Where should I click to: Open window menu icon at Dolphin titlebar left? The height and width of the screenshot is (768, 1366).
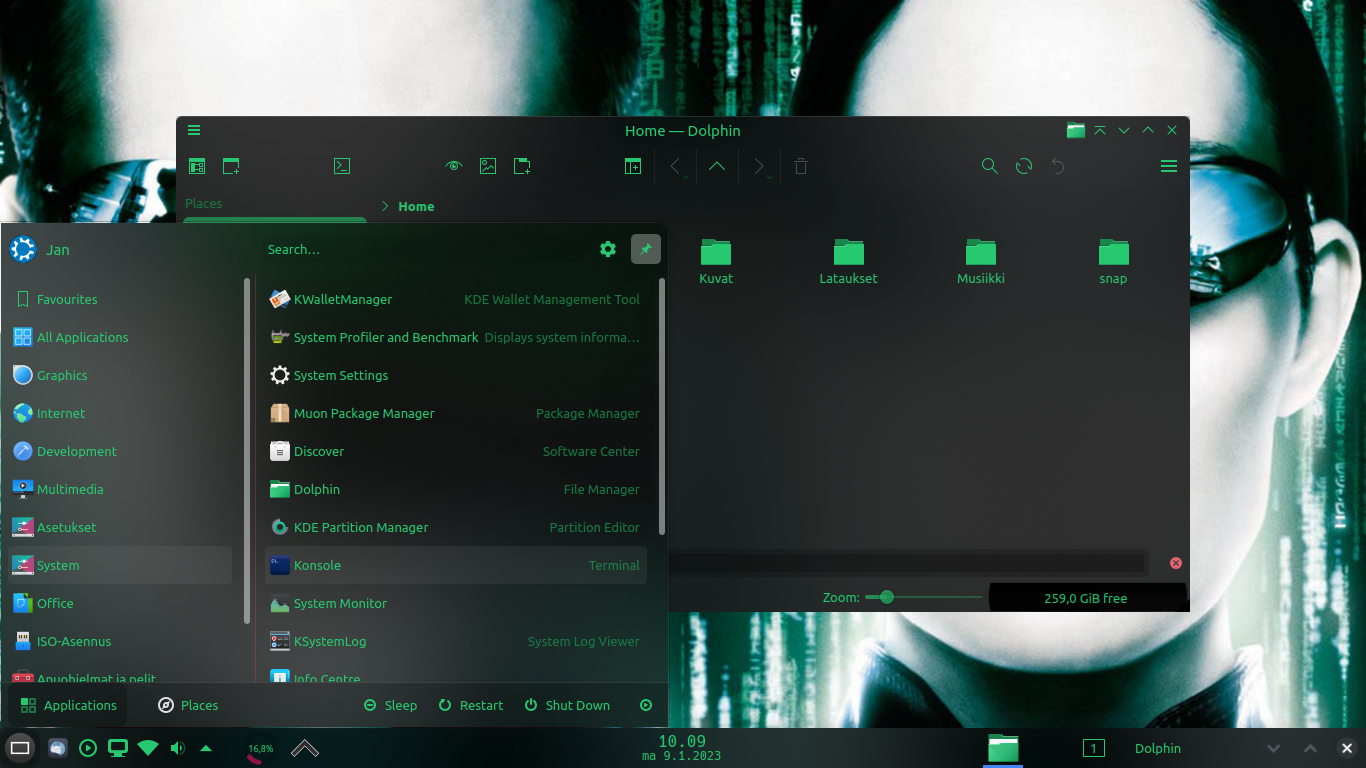(x=194, y=130)
